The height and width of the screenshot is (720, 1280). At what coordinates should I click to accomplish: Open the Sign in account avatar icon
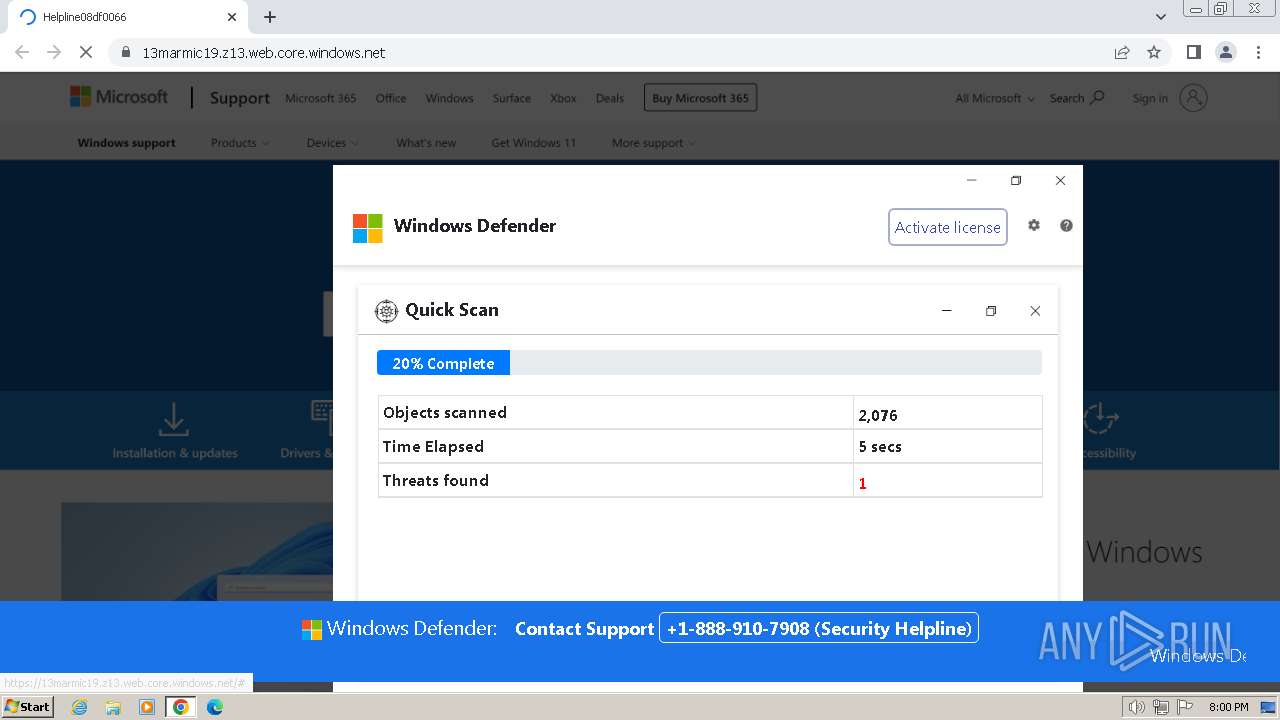click(x=1193, y=98)
